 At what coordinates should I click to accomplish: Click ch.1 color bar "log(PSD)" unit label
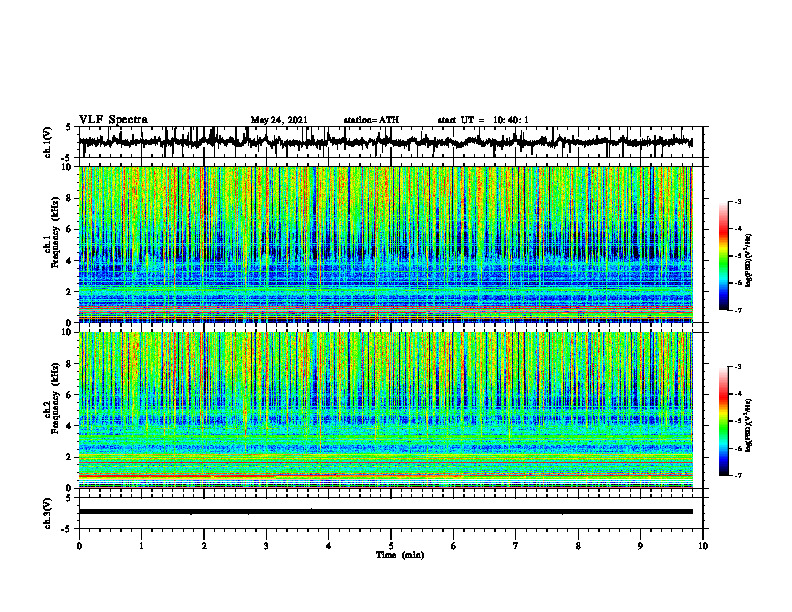[750, 260]
